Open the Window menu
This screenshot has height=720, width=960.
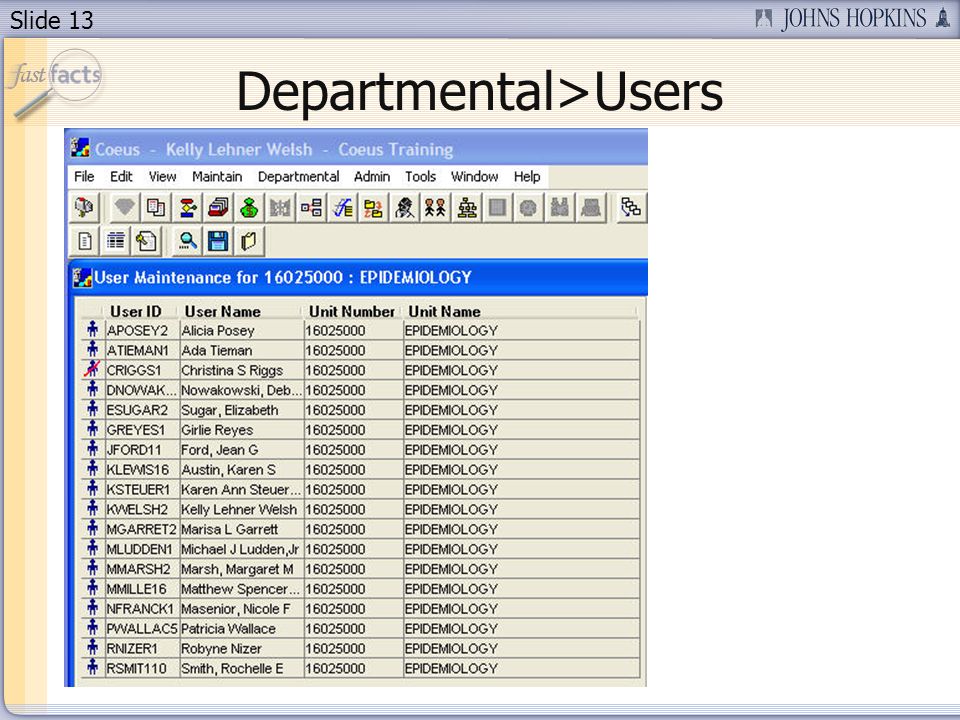tap(474, 177)
